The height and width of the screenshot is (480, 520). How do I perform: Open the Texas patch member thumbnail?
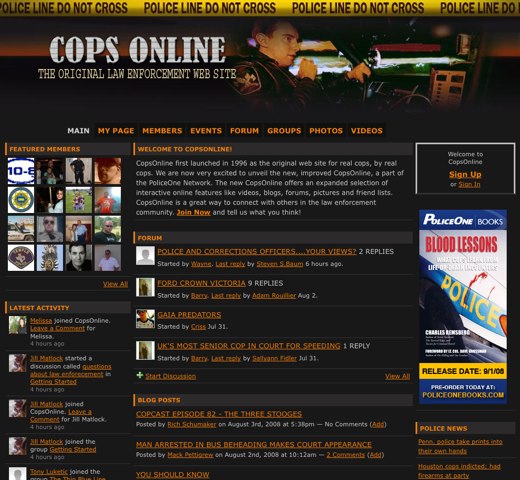(x=21, y=258)
